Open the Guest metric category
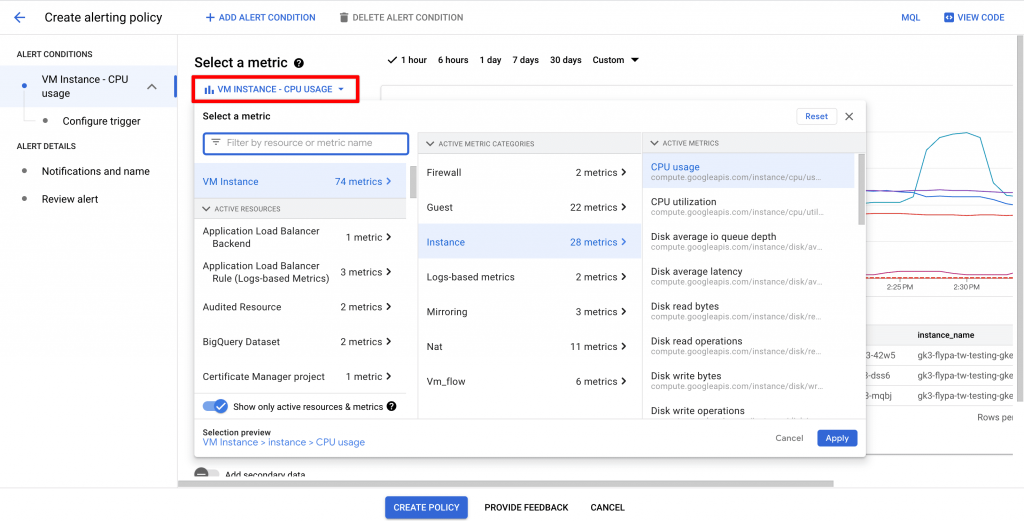 [x=529, y=207]
